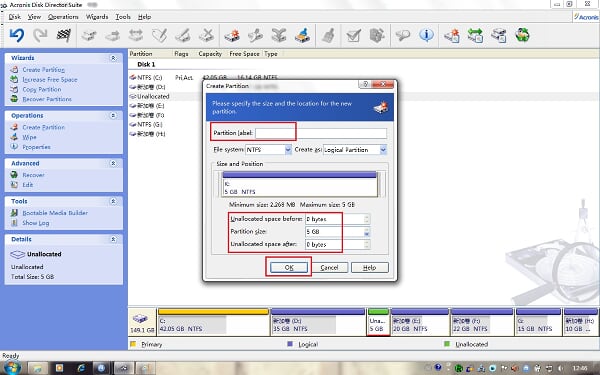Select the NTFS (C:) row in partition list

(149, 78)
